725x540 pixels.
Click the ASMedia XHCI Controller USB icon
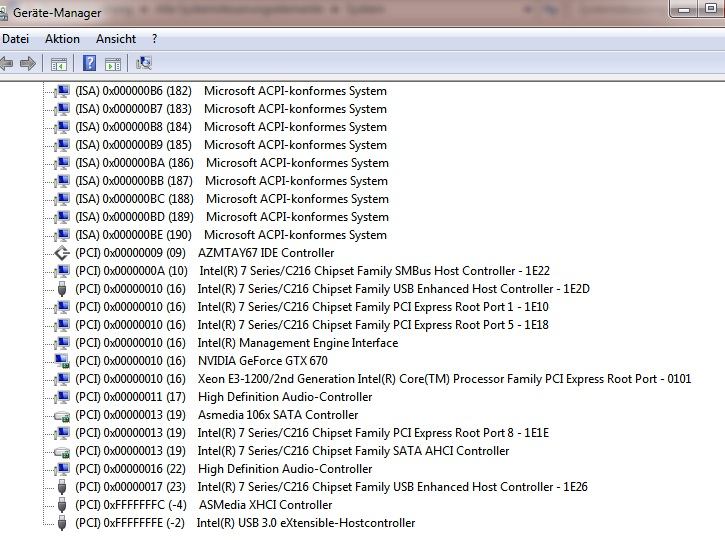click(62, 505)
